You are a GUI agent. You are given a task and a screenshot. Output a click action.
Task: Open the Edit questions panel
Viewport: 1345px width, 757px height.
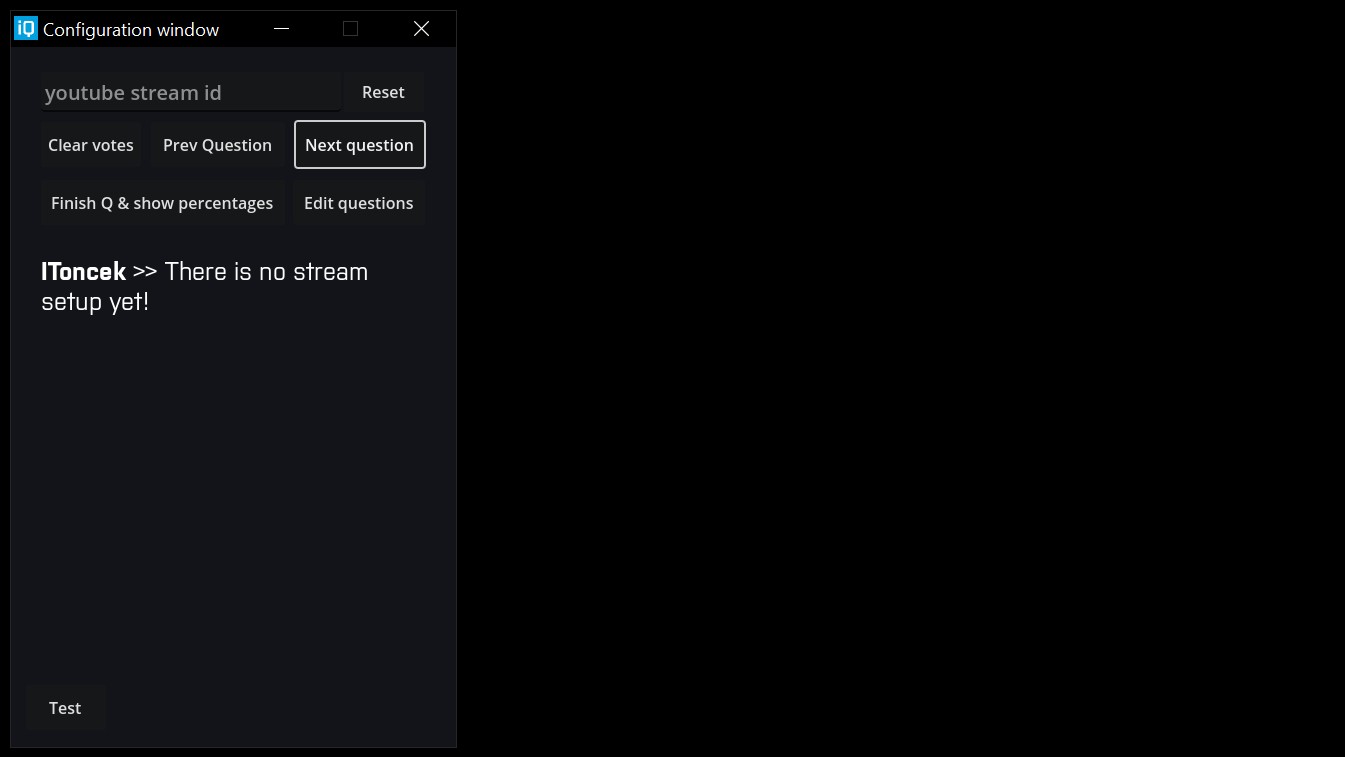coord(358,202)
